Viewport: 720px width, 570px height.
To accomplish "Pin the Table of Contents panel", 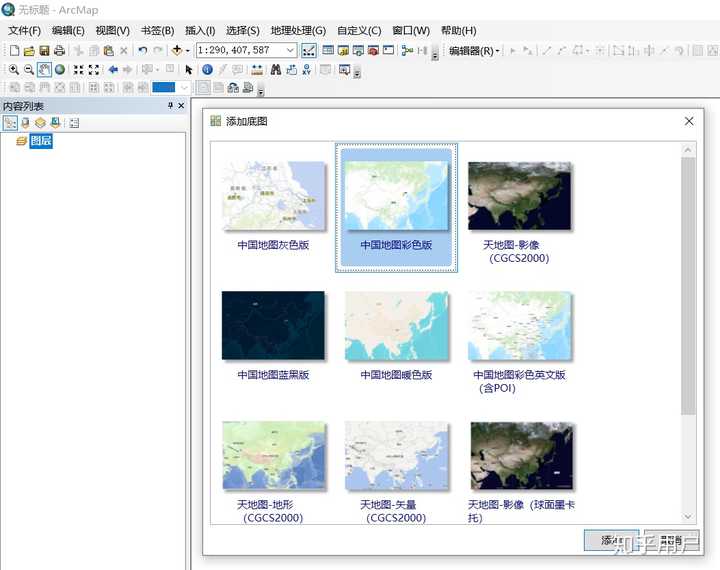I will [x=170, y=106].
